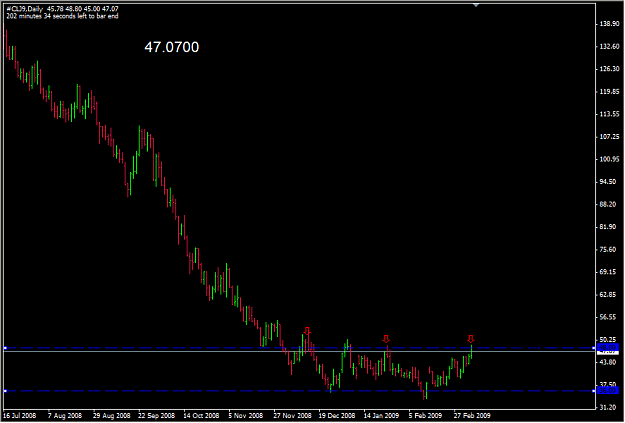Click the 16 Jul 2008 date label
Viewport: 625px width, 423px height.
point(20,416)
